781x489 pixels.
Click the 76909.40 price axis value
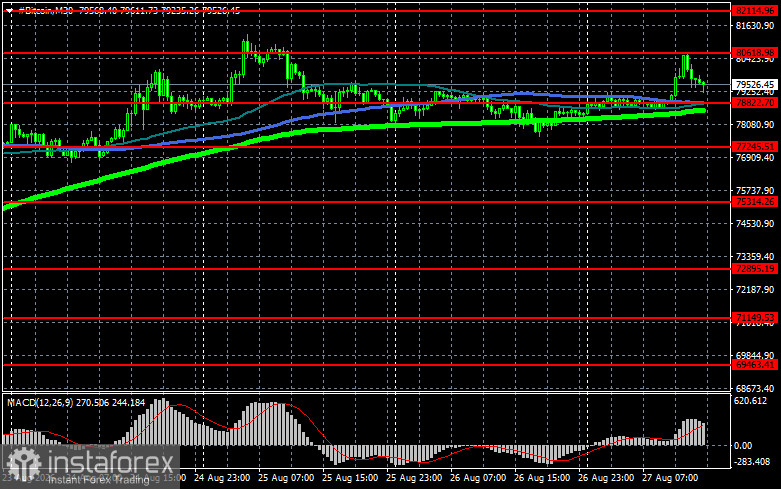(755, 157)
